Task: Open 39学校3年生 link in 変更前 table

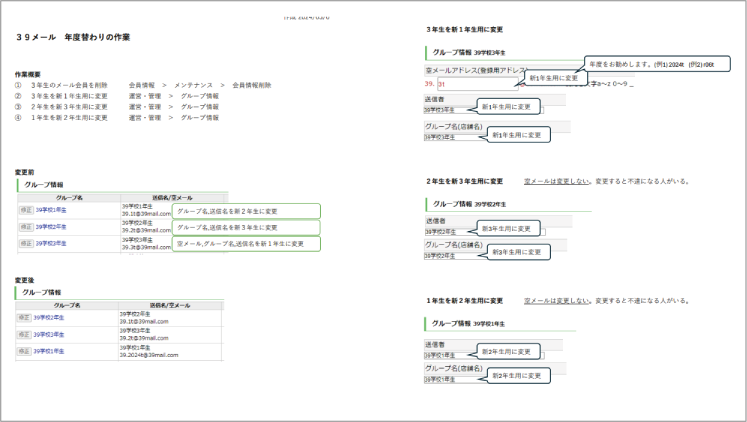Action: 52,243
